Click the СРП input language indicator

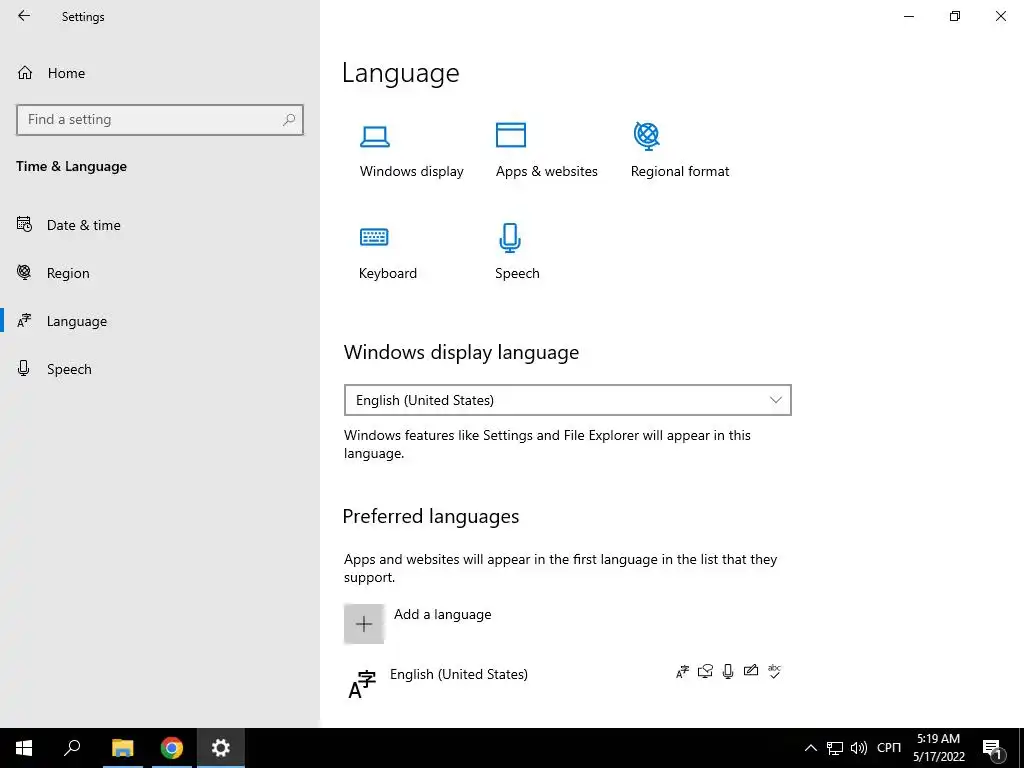click(x=889, y=748)
